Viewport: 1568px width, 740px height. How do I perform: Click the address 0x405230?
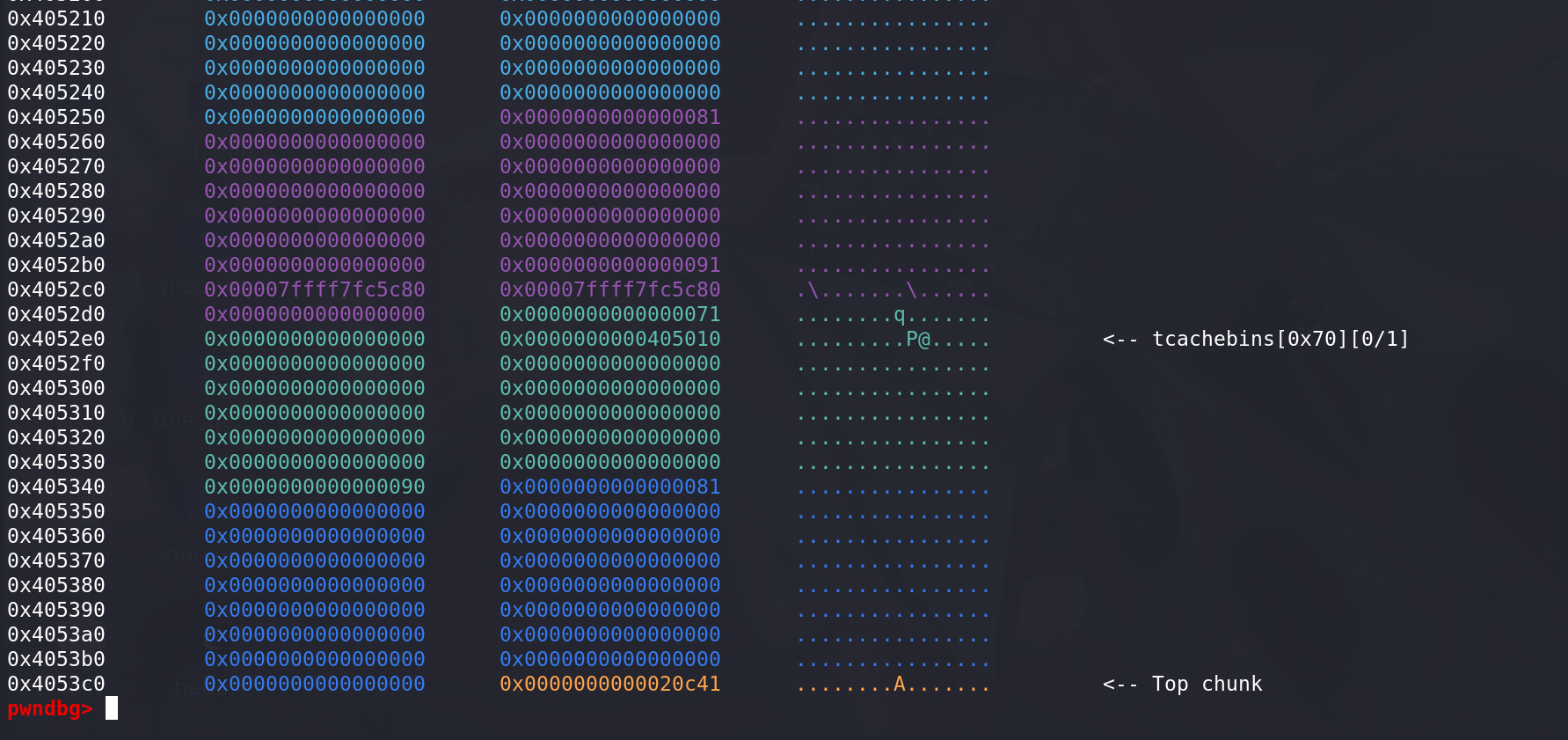(x=56, y=68)
